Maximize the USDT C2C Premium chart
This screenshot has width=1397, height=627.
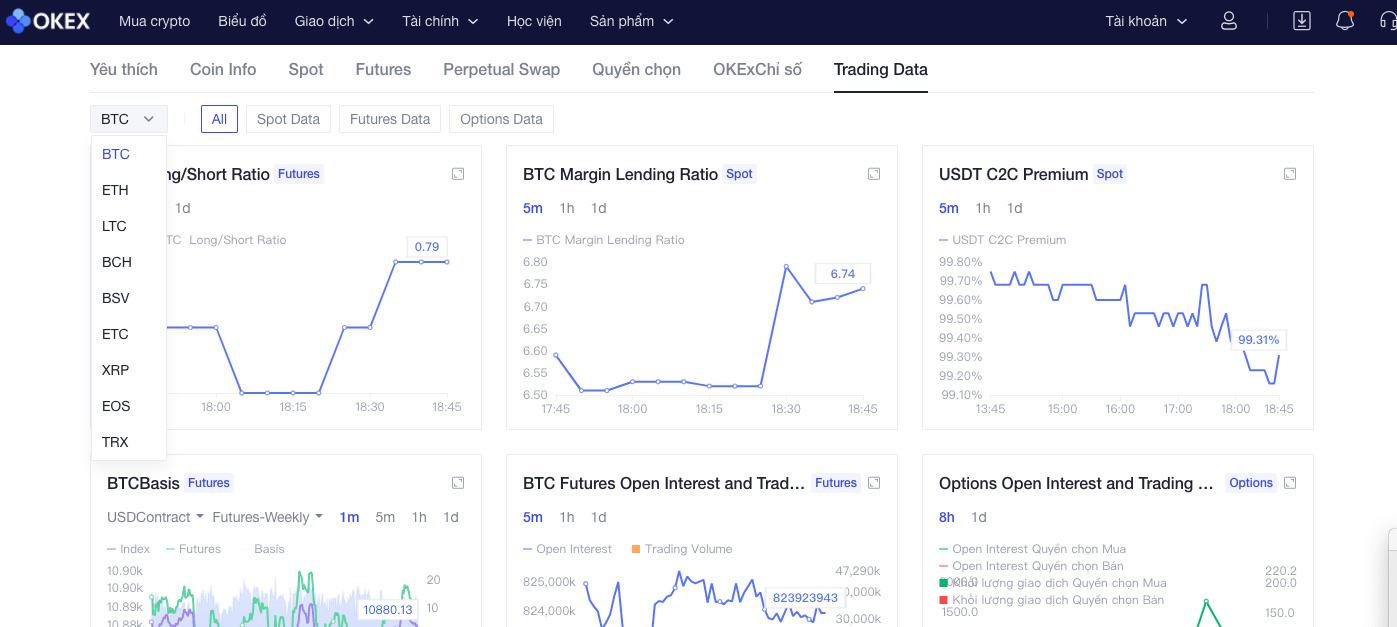click(1290, 174)
